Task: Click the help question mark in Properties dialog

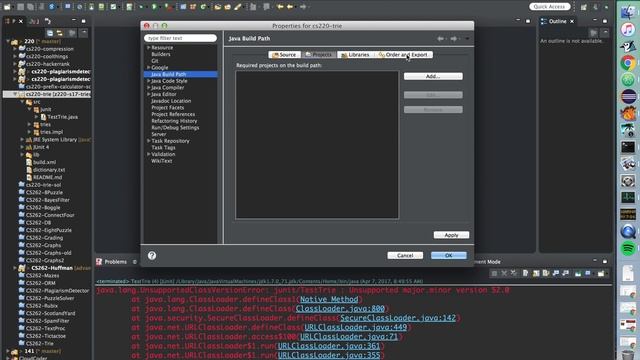Action: pyautogui.click(x=152, y=256)
